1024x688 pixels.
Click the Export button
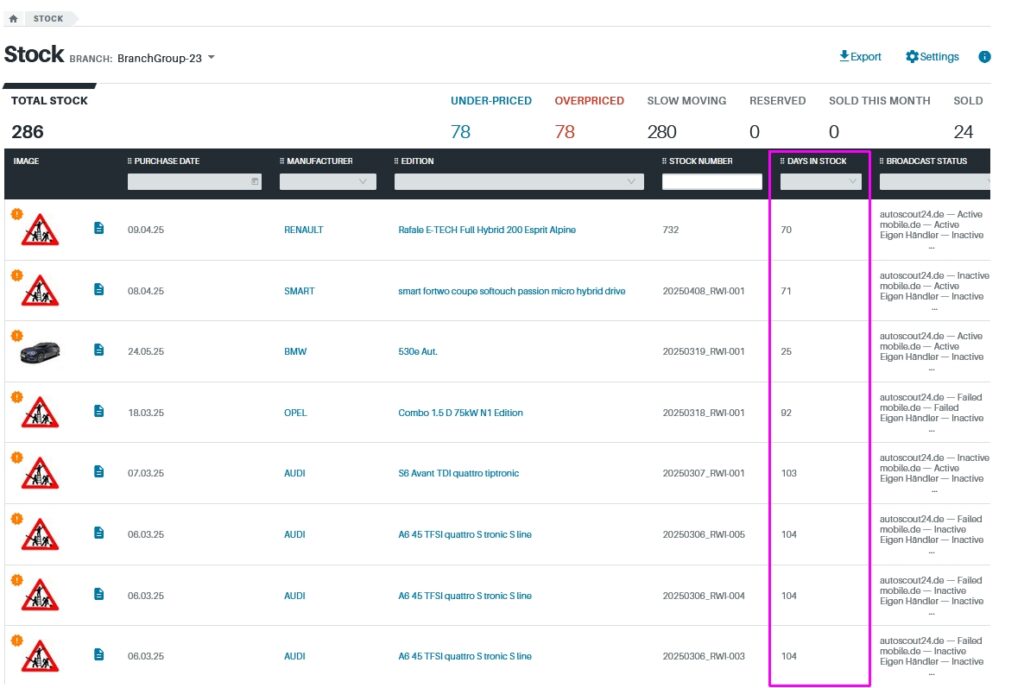pyautogui.click(x=860, y=57)
